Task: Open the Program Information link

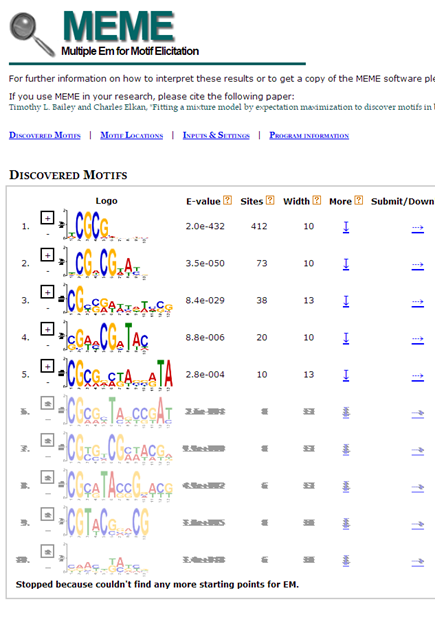Action: point(309,135)
